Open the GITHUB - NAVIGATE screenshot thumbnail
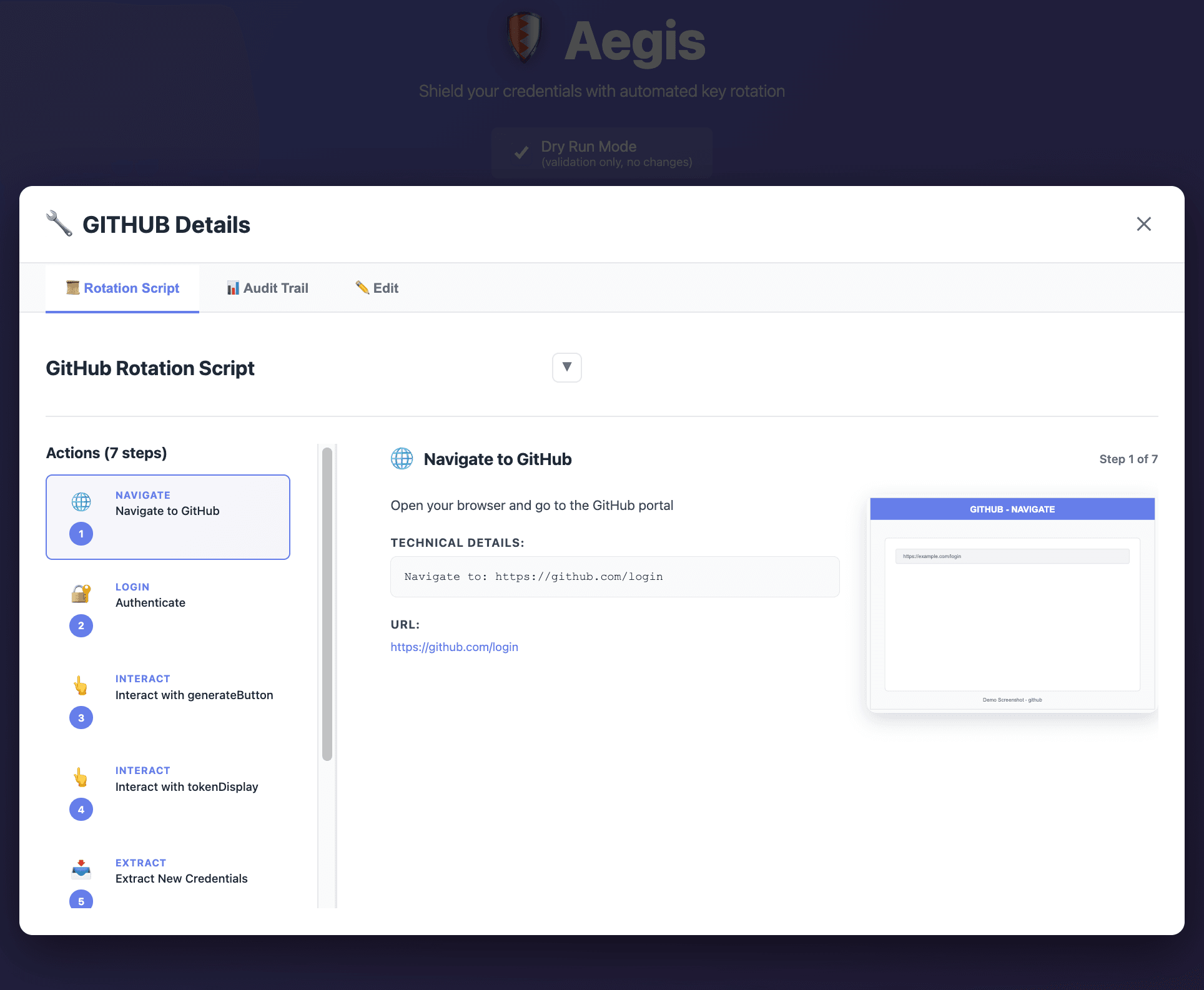 [1012, 604]
